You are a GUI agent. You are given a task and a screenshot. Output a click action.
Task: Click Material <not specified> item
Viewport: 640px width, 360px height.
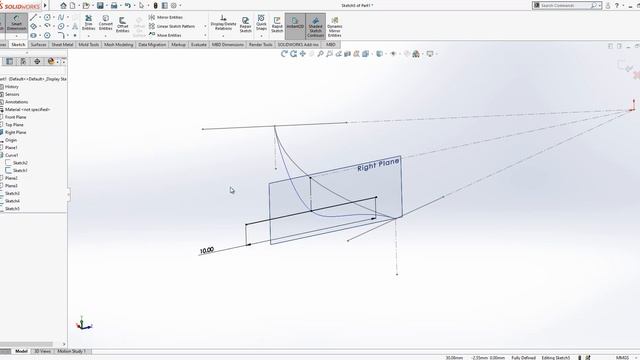(27, 110)
